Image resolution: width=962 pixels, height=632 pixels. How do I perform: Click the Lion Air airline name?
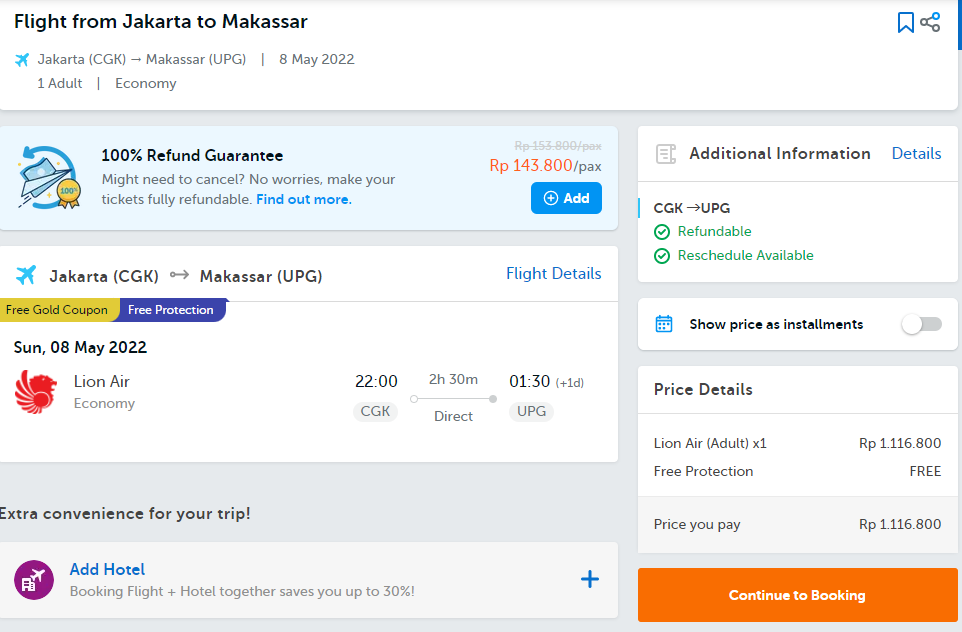(x=102, y=382)
